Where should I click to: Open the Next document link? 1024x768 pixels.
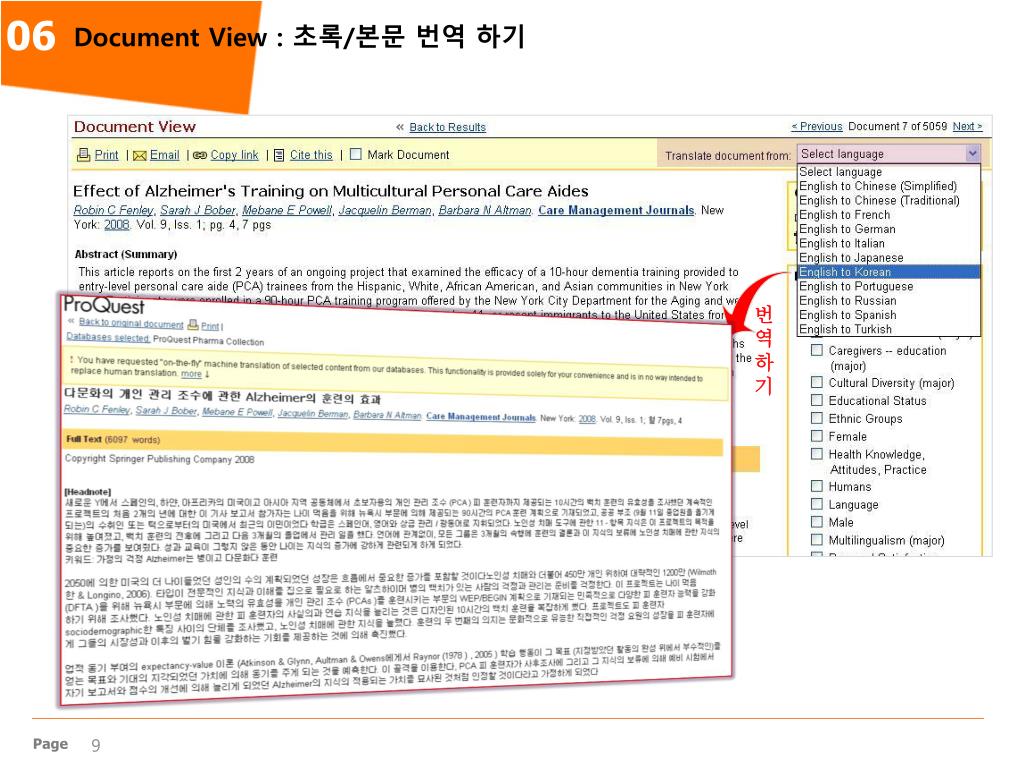click(967, 127)
